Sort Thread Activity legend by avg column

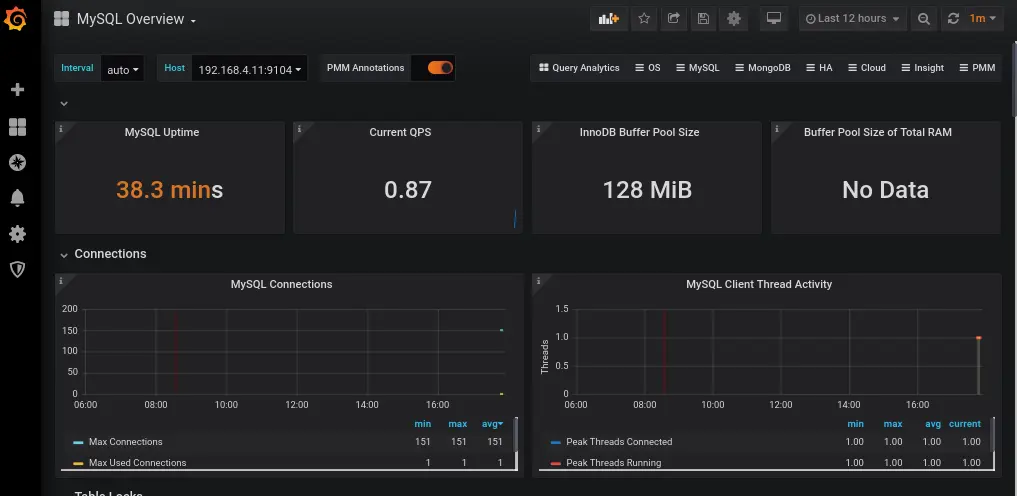pyautogui.click(x=933, y=424)
